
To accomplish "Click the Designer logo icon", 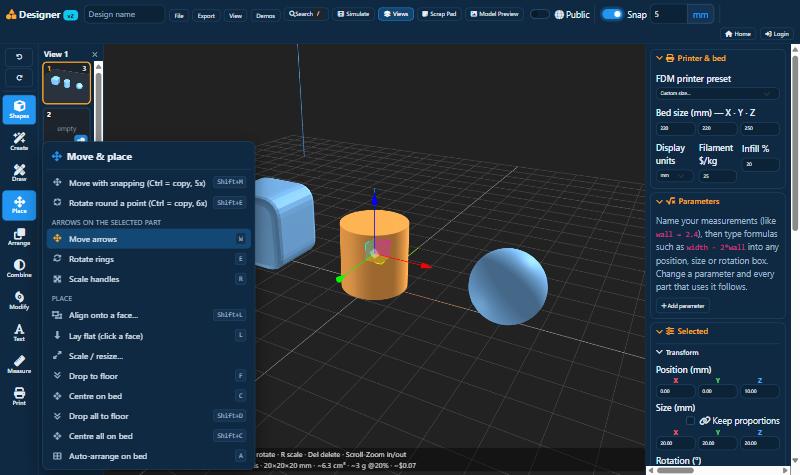I will 11,15.
